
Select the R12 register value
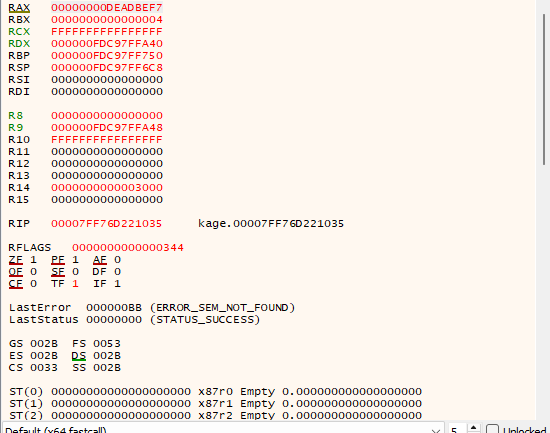click(107, 164)
